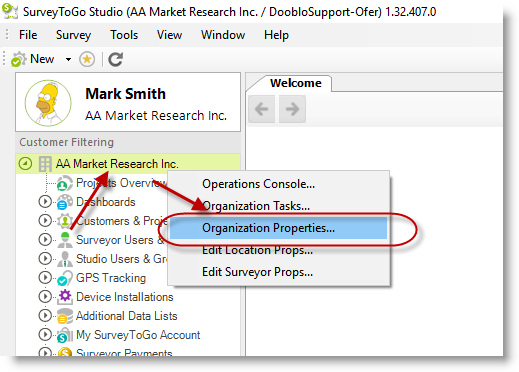
Task: Expand the Additional Data Lists node
Action: [x=45, y=316]
